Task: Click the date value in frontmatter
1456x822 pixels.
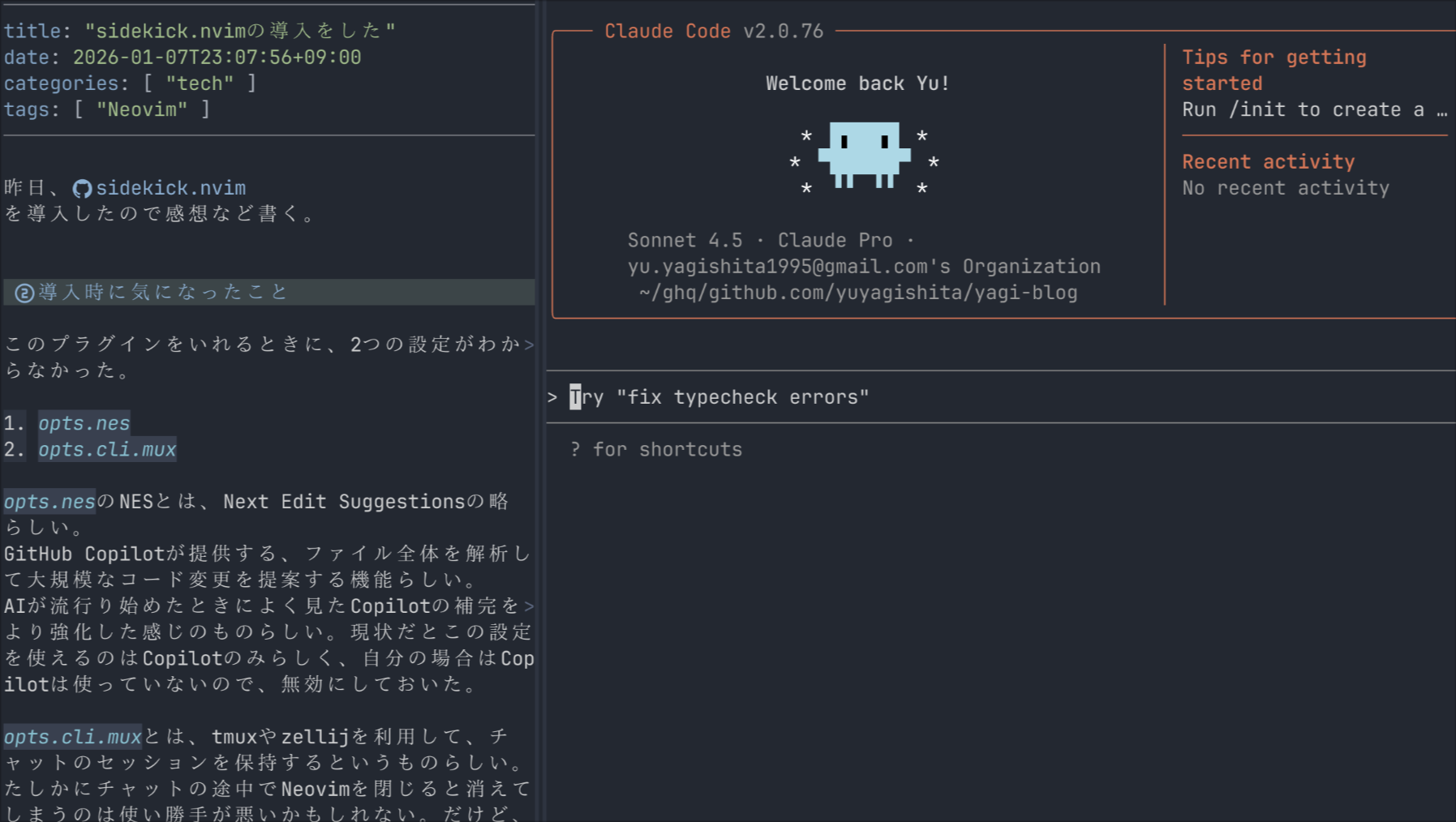Action: pyautogui.click(x=217, y=58)
